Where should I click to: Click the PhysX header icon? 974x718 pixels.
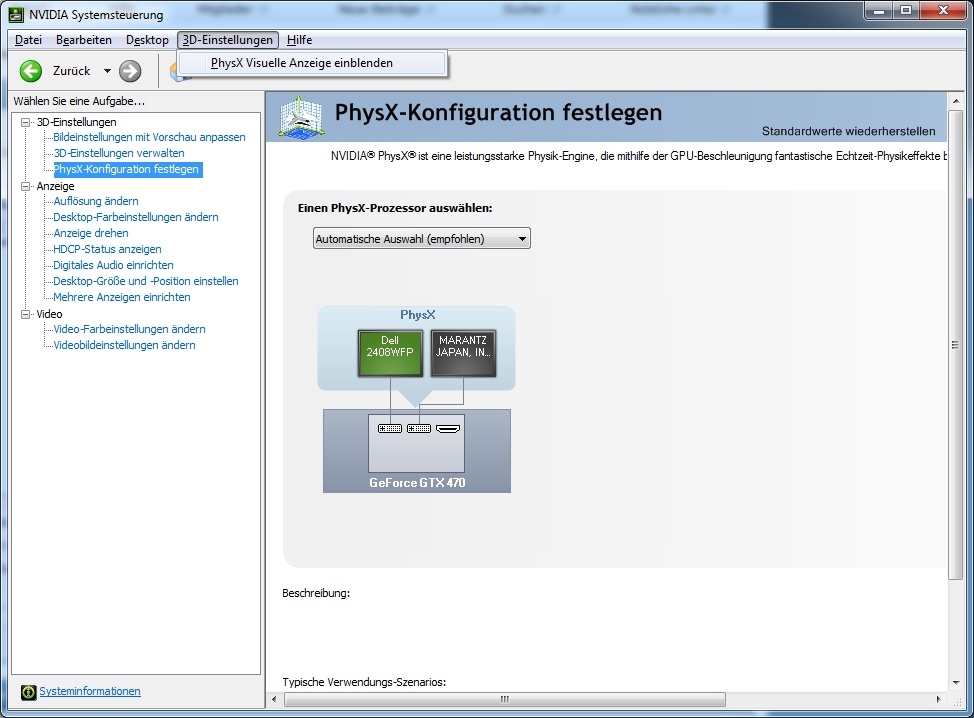click(x=301, y=116)
